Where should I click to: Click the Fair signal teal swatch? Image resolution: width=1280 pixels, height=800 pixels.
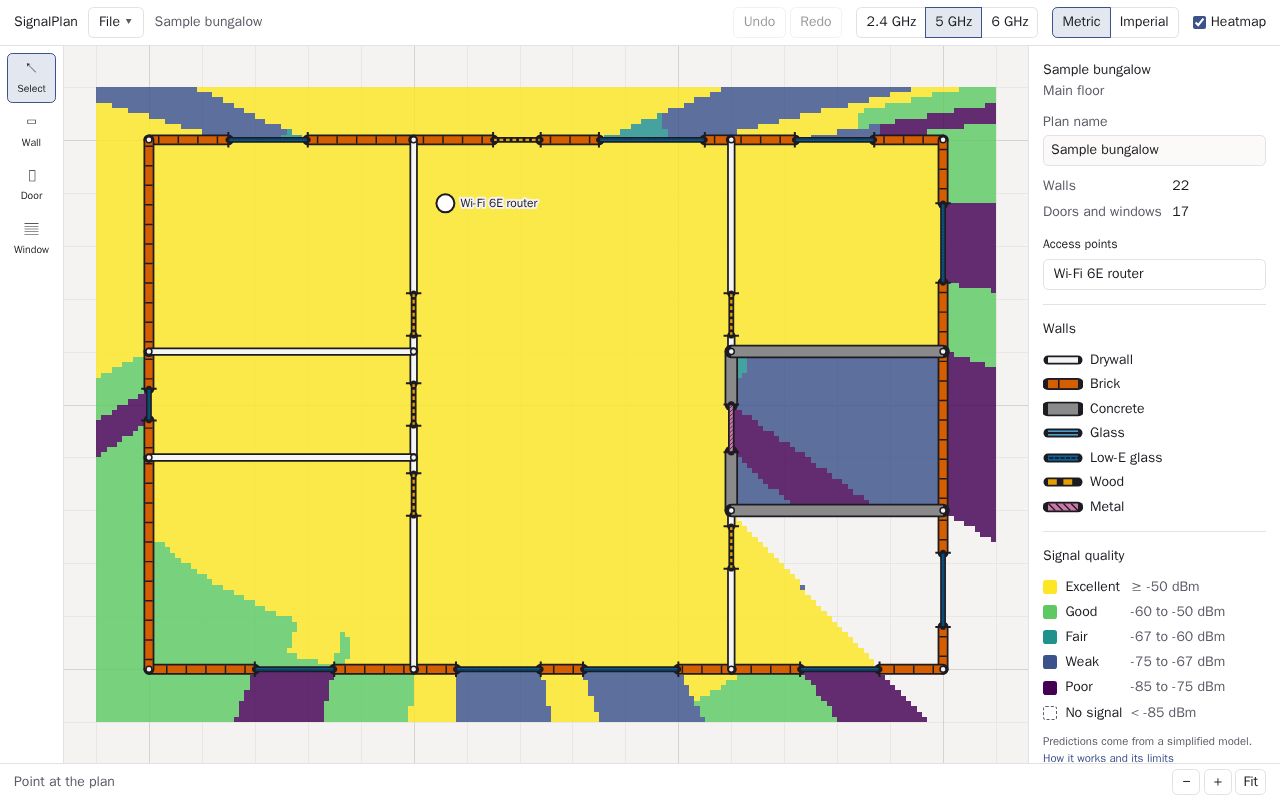[x=1050, y=637]
